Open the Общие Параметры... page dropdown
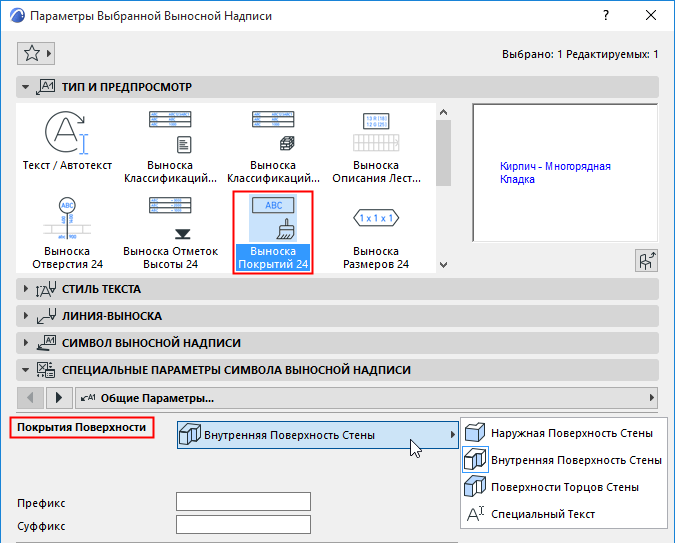This screenshot has width=675, height=543. coord(366,398)
